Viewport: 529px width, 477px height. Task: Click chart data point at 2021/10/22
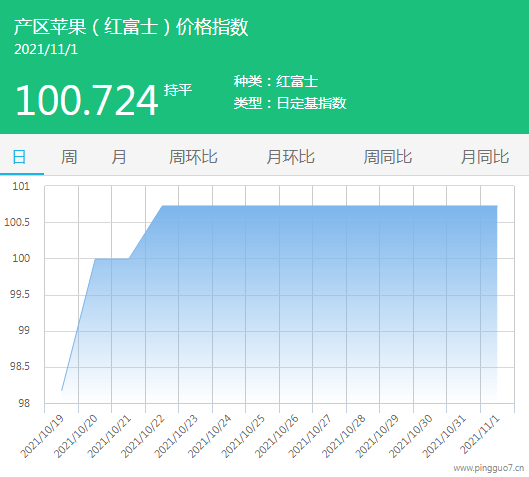click(162, 206)
